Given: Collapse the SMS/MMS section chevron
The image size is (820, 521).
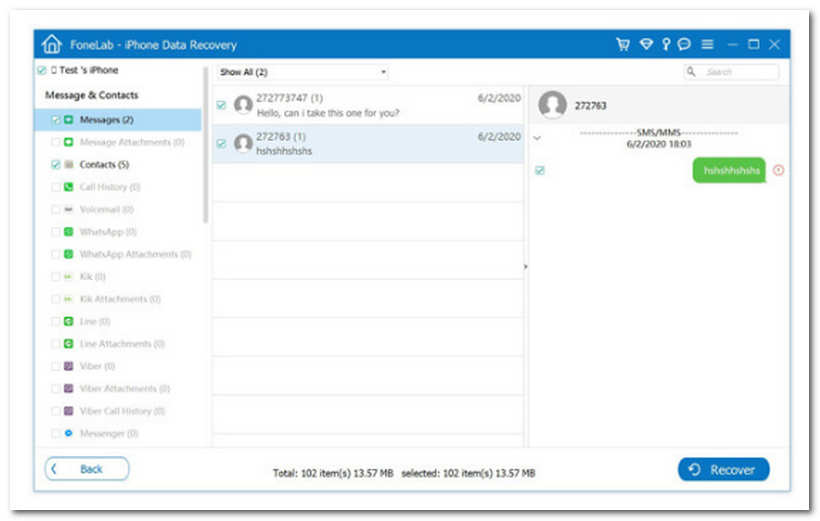Looking at the screenshot, I should pos(537,138).
